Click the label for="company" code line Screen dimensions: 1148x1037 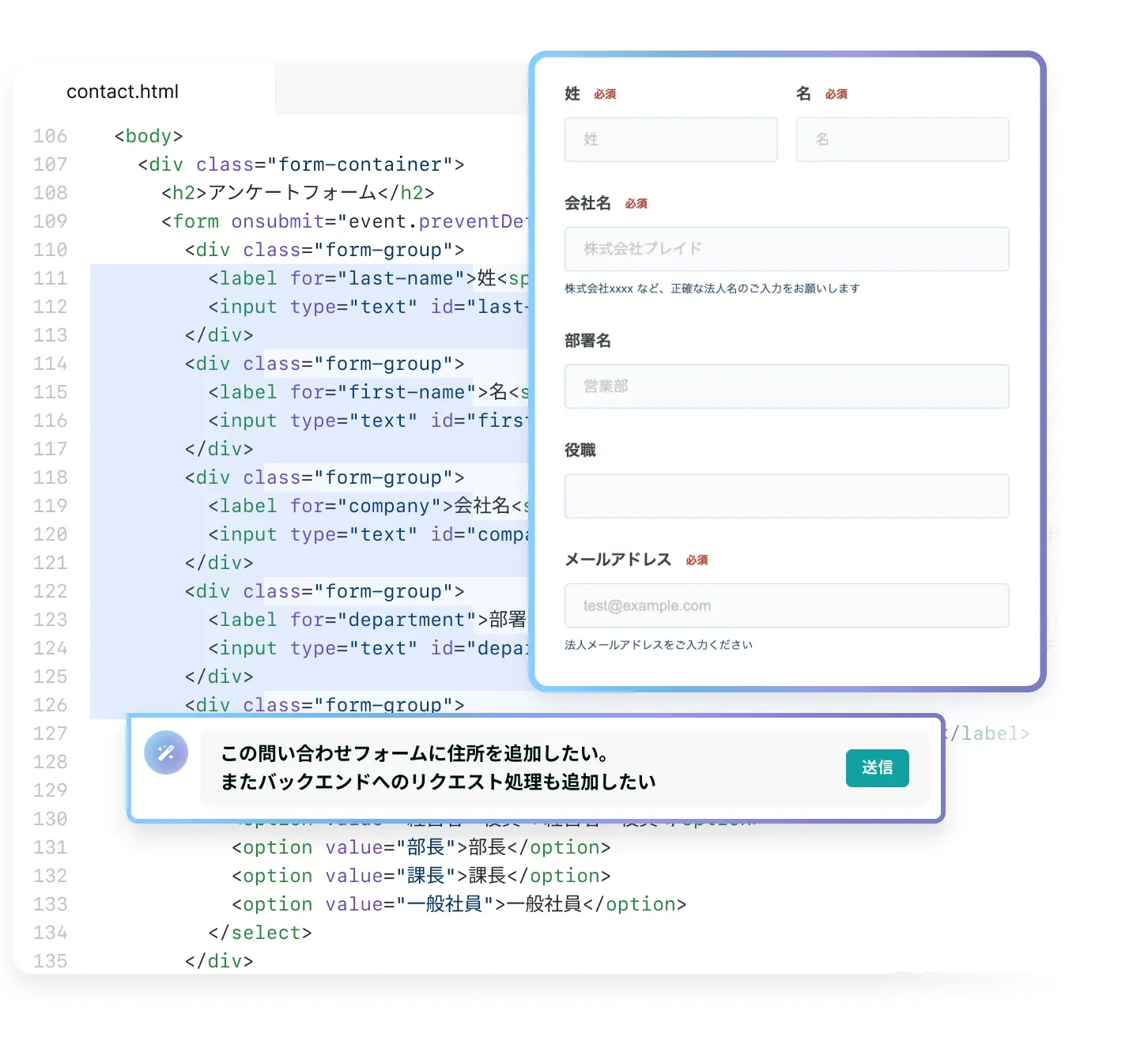pos(368,506)
